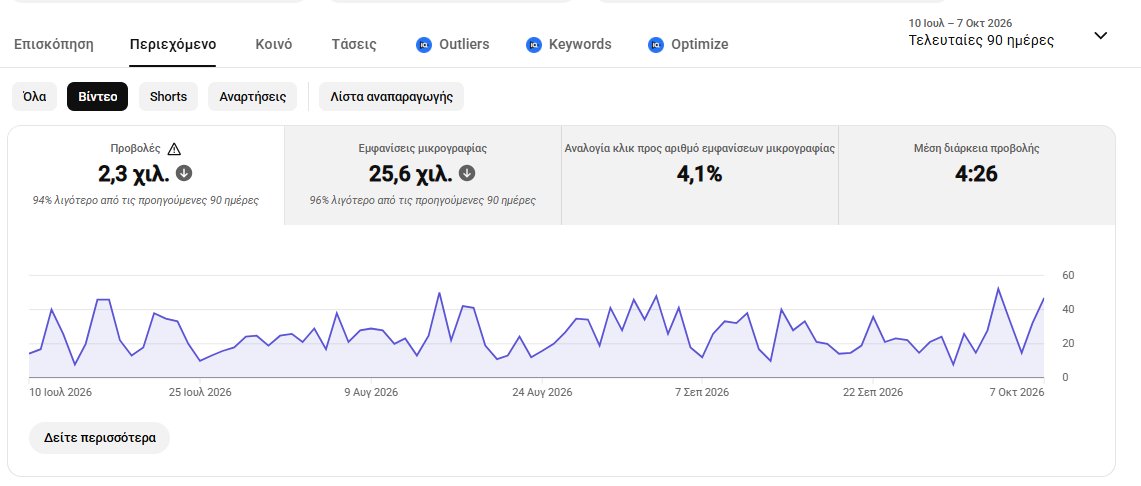This screenshot has height=486, width=1141.
Task: Click the down-arrow icon beside 2,3 χιλ.
Action: [x=184, y=173]
